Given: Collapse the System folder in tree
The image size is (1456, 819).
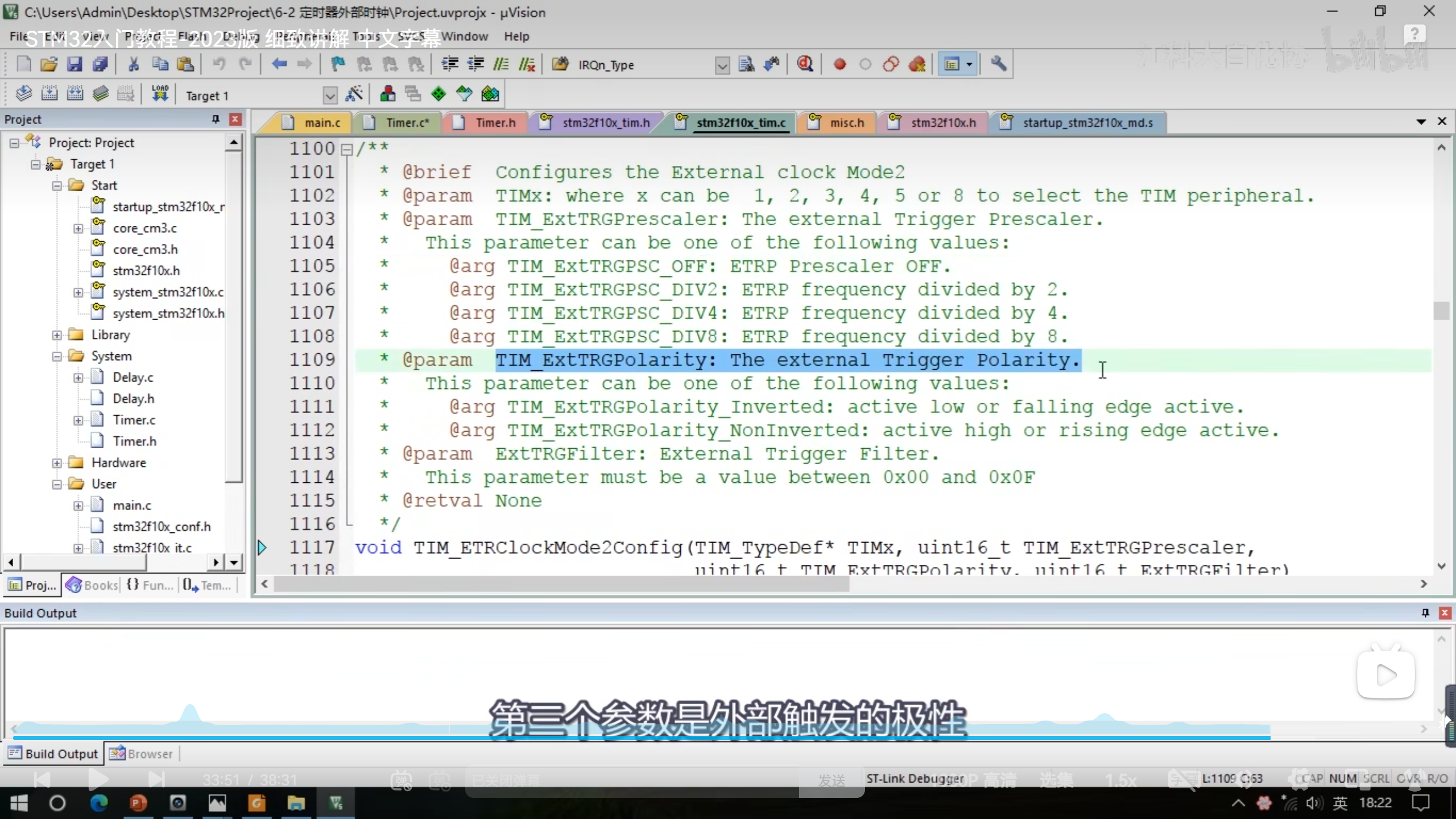Looking at the screenshot, I should 57,357.
